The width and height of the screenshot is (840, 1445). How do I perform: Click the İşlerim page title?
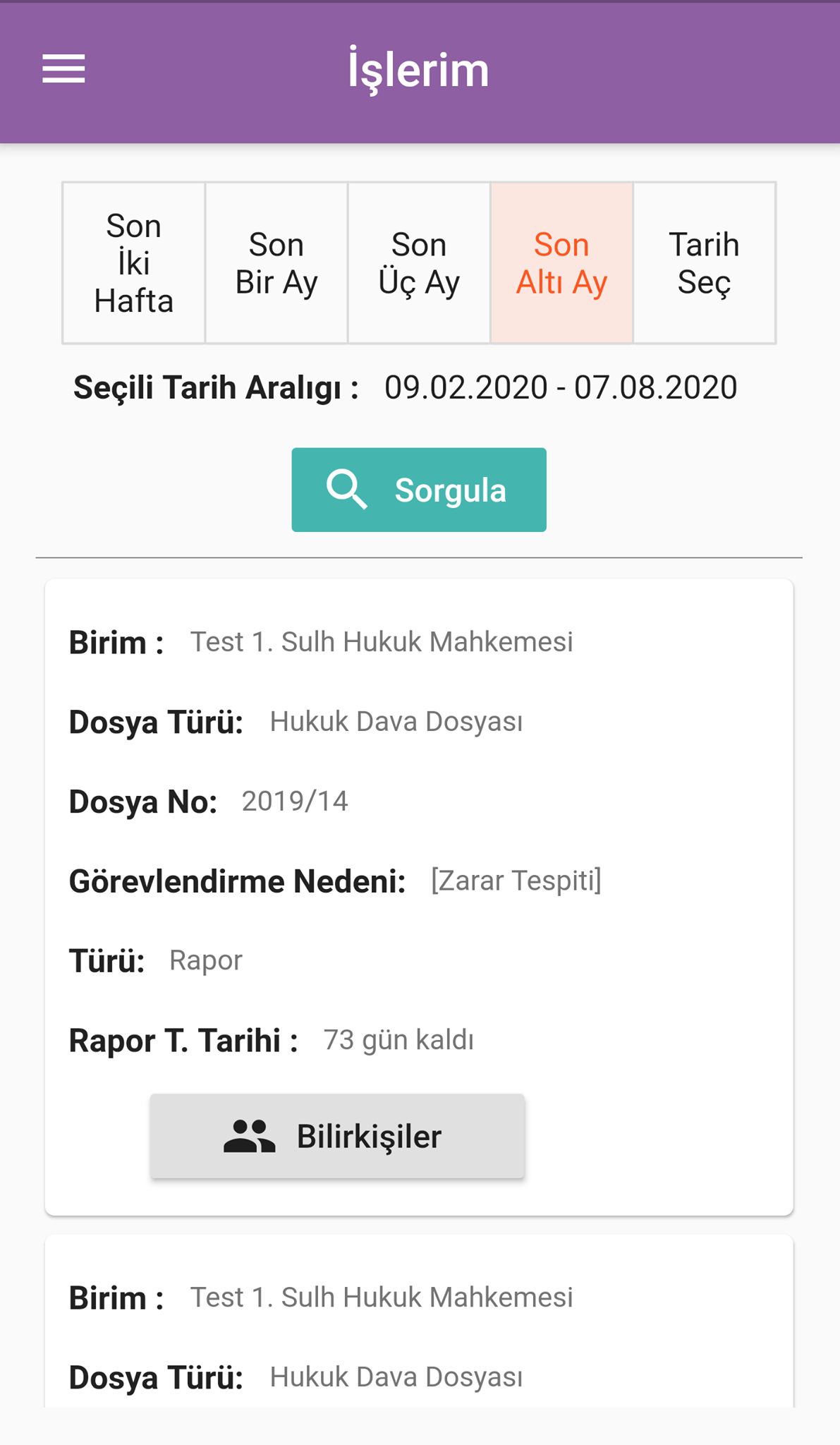pyautogui.click(x=419, y=71)
